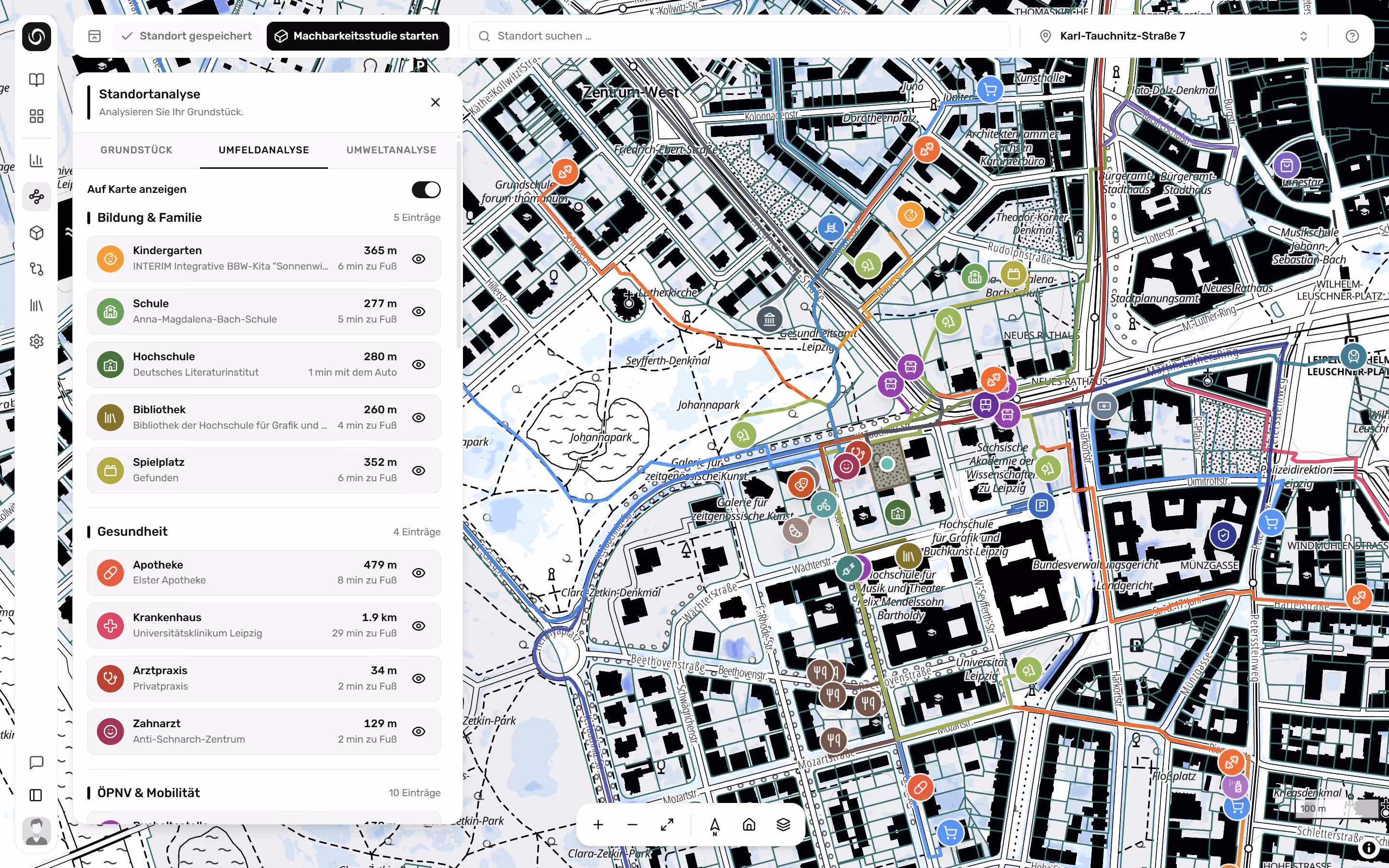Click Machbarkeitsstudie starten button
Viewport: 1389px width, 868px height.
[x=358, y=36]
